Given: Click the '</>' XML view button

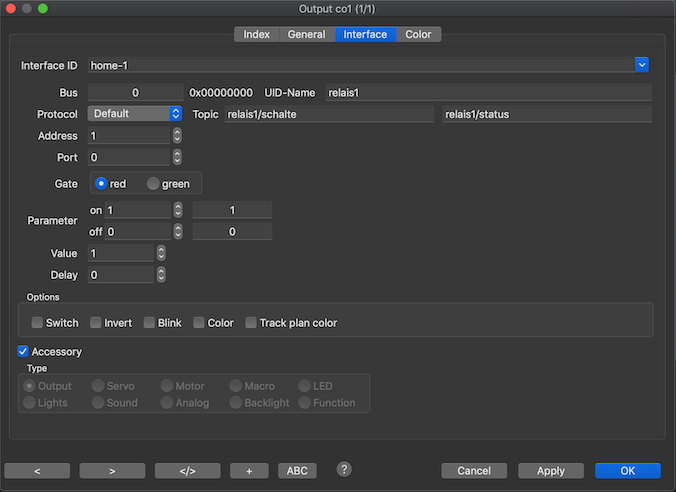Looking at the screenshot, I should coord(187,470).
